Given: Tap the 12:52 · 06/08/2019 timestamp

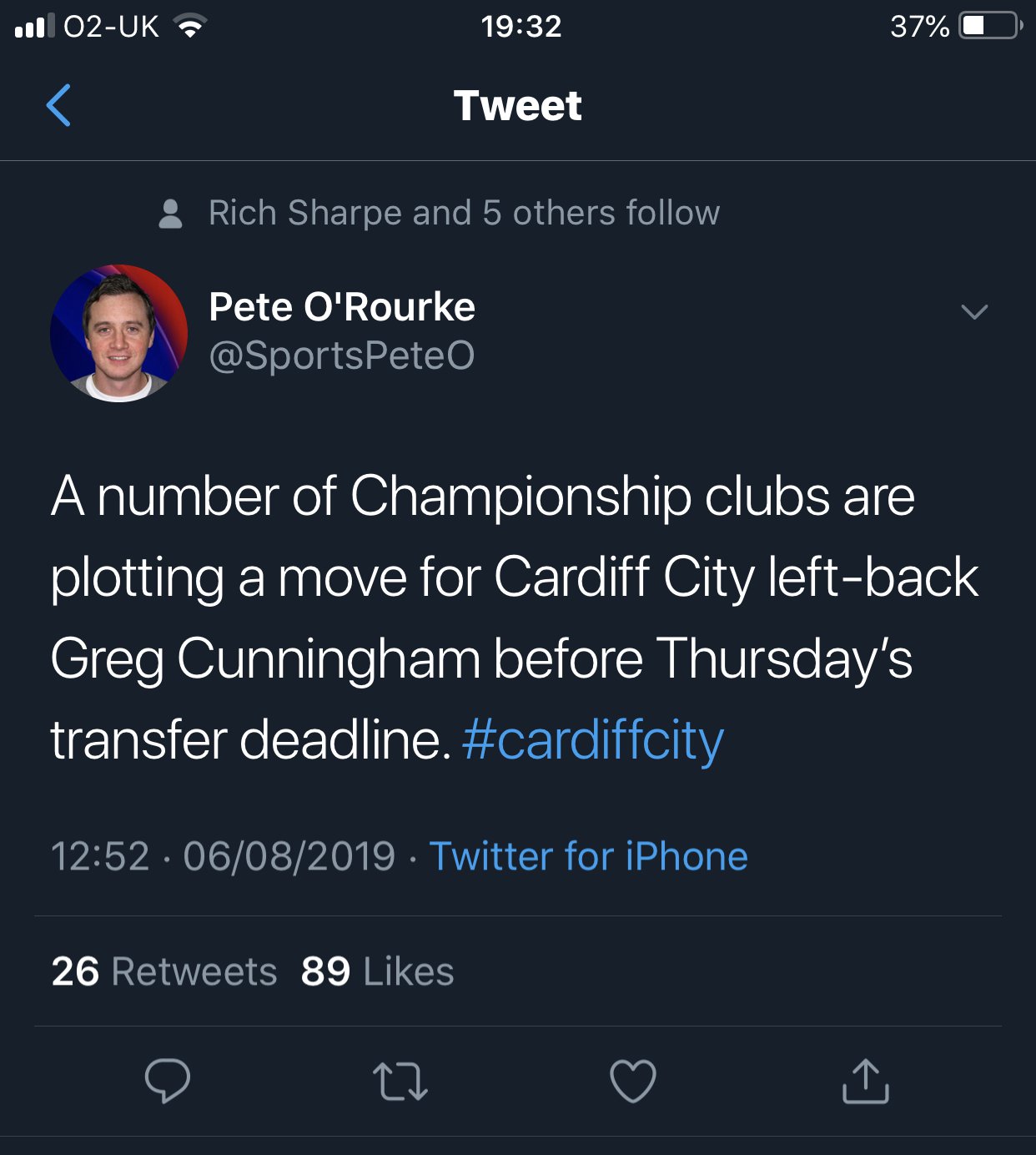Looking at the screenshot, I should pos(223,856).
